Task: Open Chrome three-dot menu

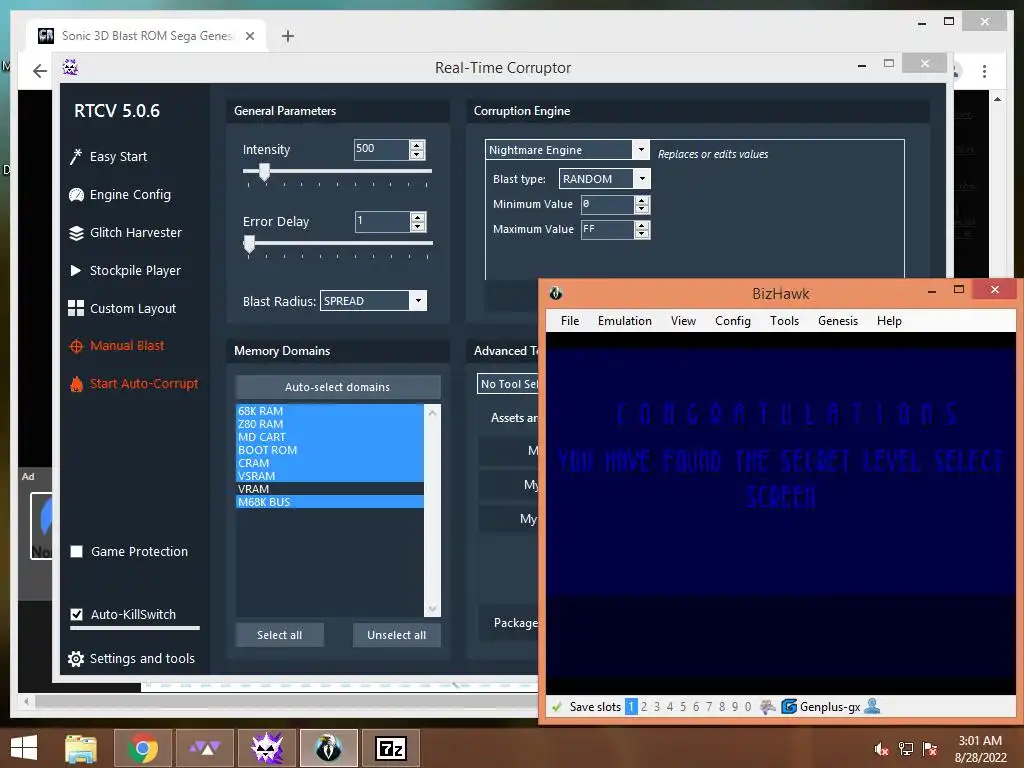Action: click(984, 71)
